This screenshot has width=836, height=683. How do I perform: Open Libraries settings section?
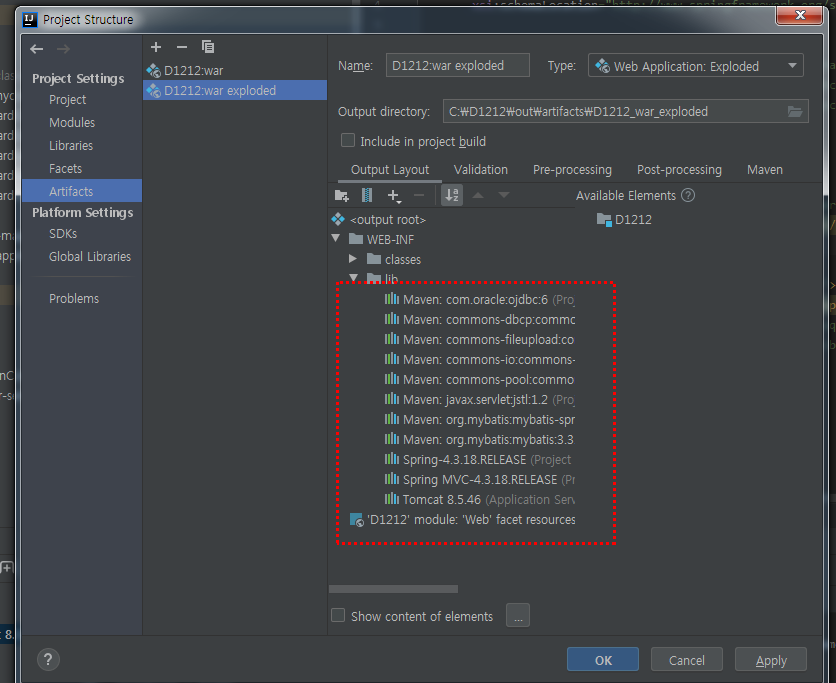click(x=71, y=146)
